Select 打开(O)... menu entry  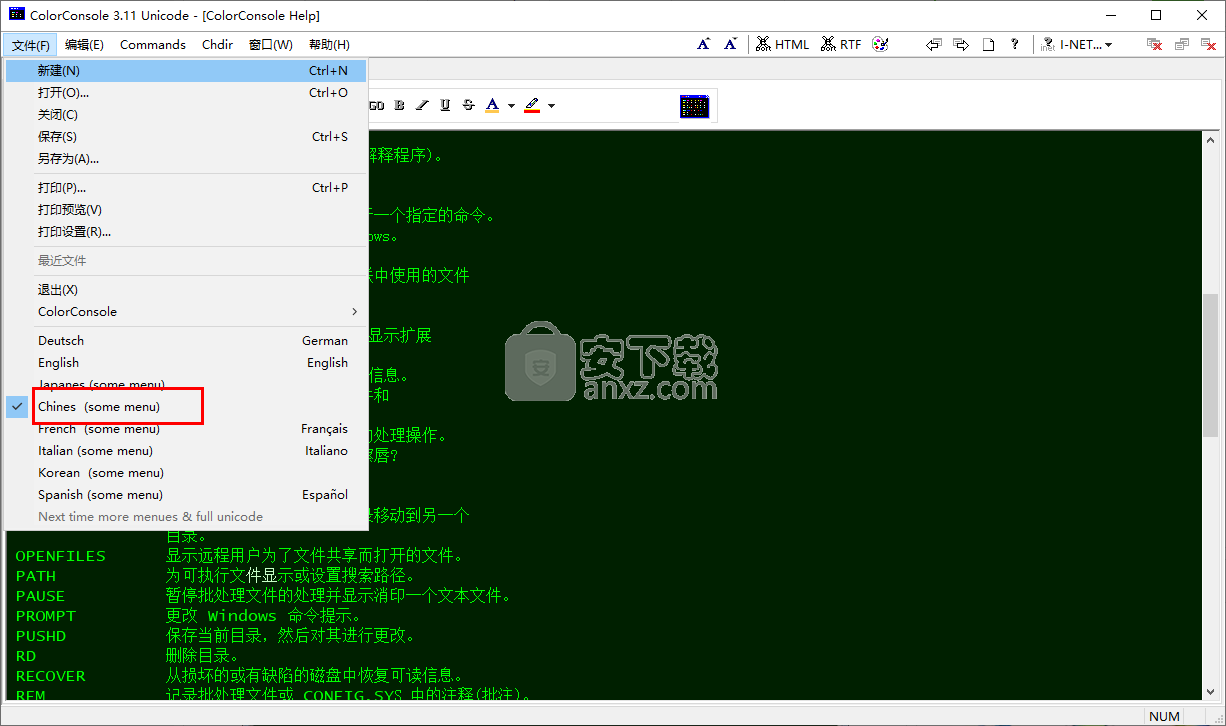[x=187, y=93]
